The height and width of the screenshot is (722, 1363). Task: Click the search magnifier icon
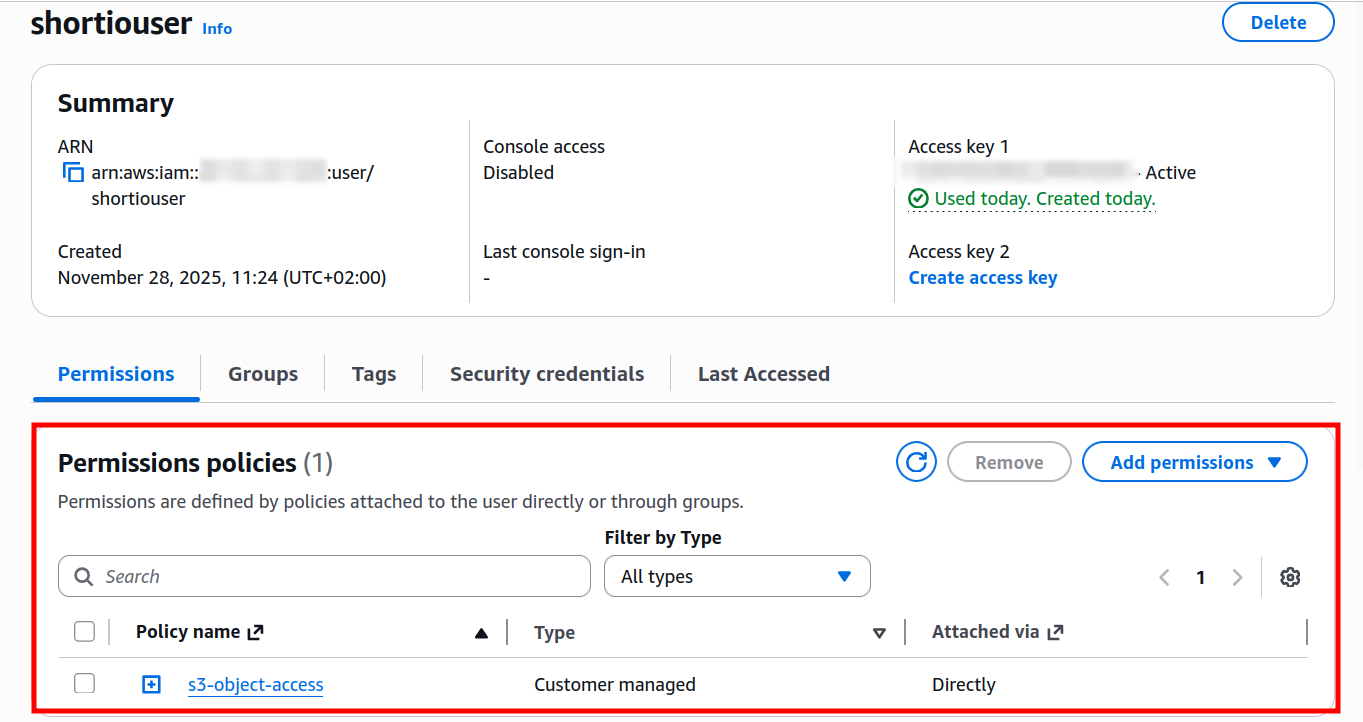point(83,576)
